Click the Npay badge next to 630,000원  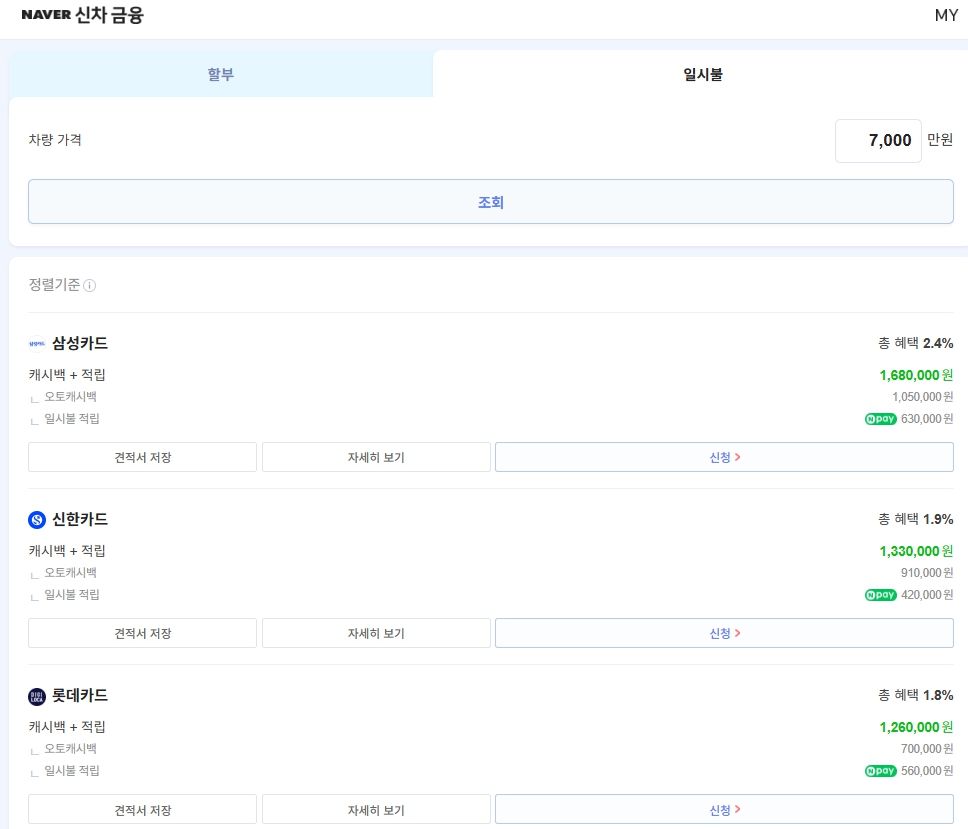click(880, 419)
